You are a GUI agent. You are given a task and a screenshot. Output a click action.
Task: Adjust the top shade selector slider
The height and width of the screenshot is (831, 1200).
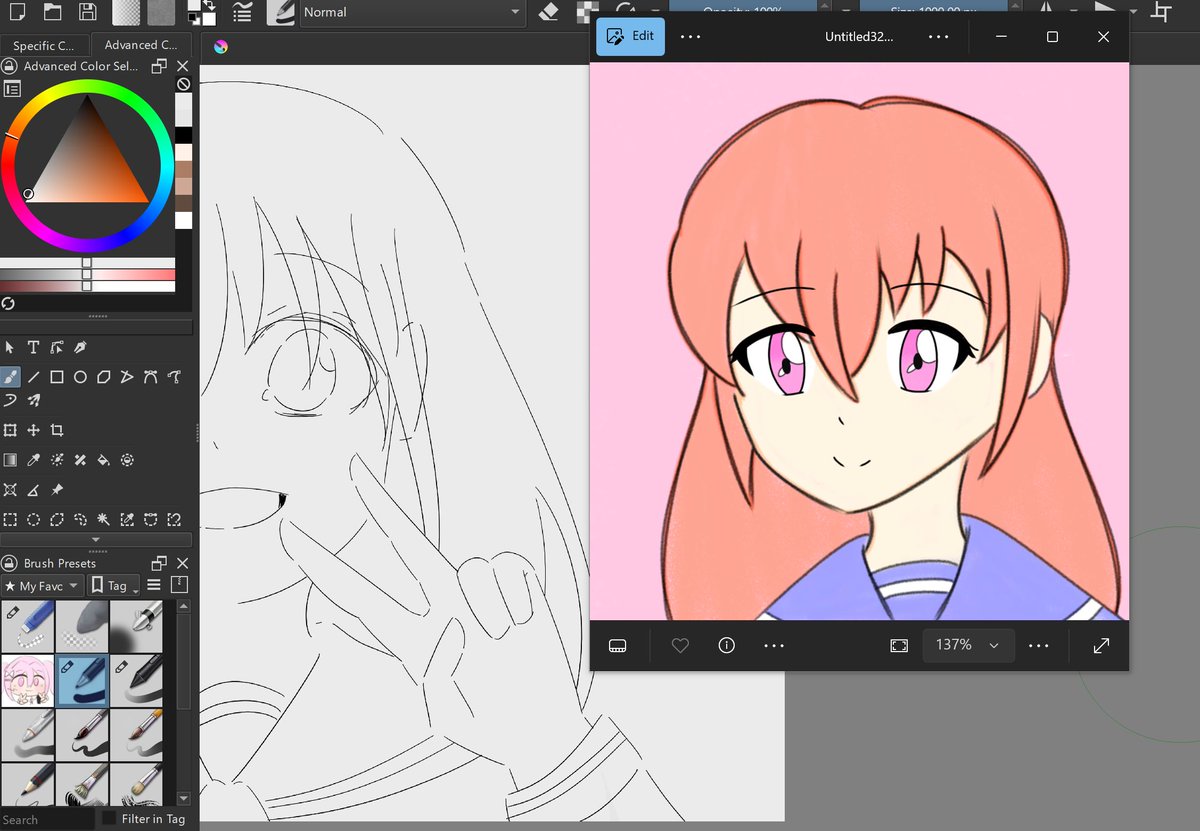click(x=87, y=262)
